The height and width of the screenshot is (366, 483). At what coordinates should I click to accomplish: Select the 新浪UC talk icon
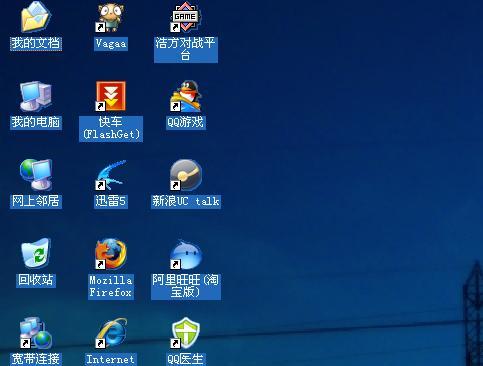[x=186, y=175]
